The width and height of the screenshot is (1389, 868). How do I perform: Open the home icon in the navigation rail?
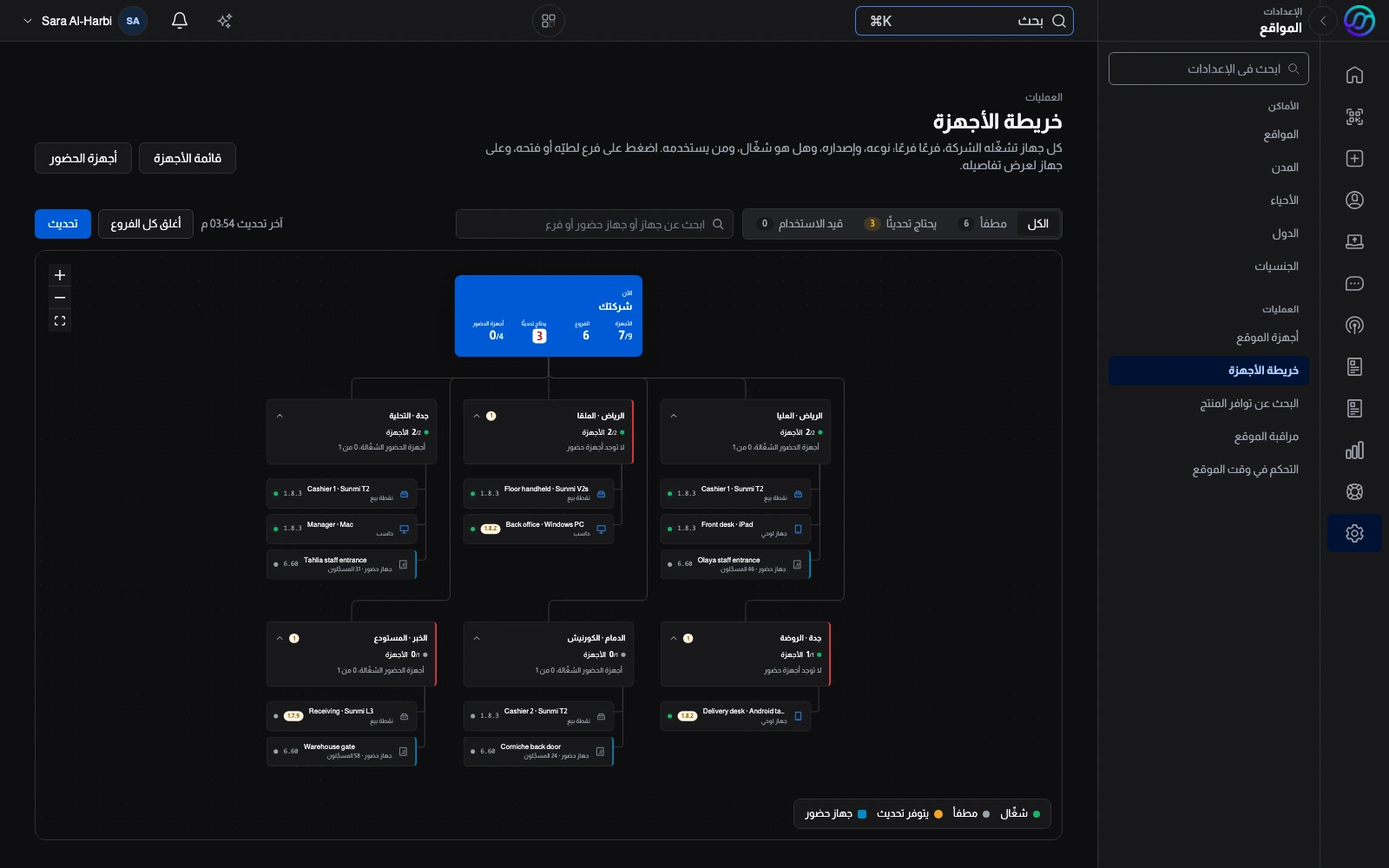tap(1354, 76)
